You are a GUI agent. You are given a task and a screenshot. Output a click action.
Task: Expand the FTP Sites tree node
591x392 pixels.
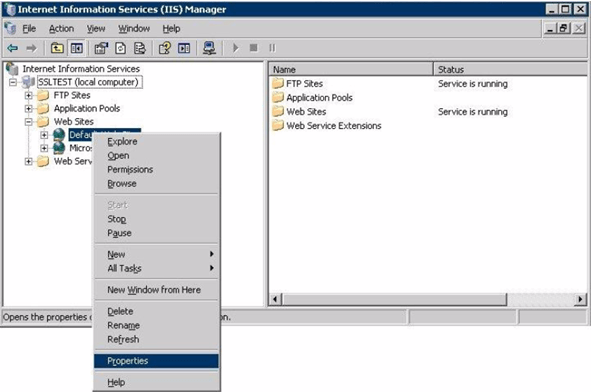(x=29, y=95)
